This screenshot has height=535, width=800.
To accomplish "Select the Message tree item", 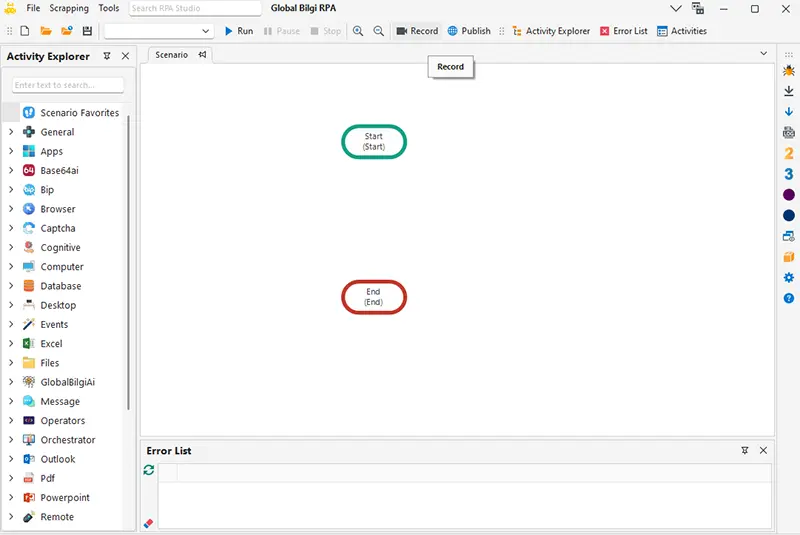I will coord(60,401).
